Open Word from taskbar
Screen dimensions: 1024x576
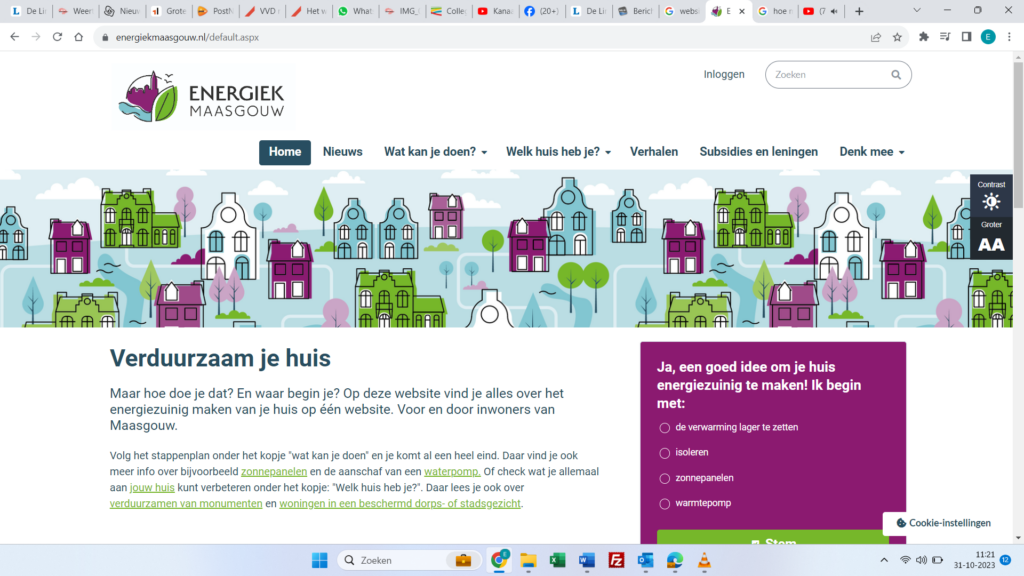[586, 560]
